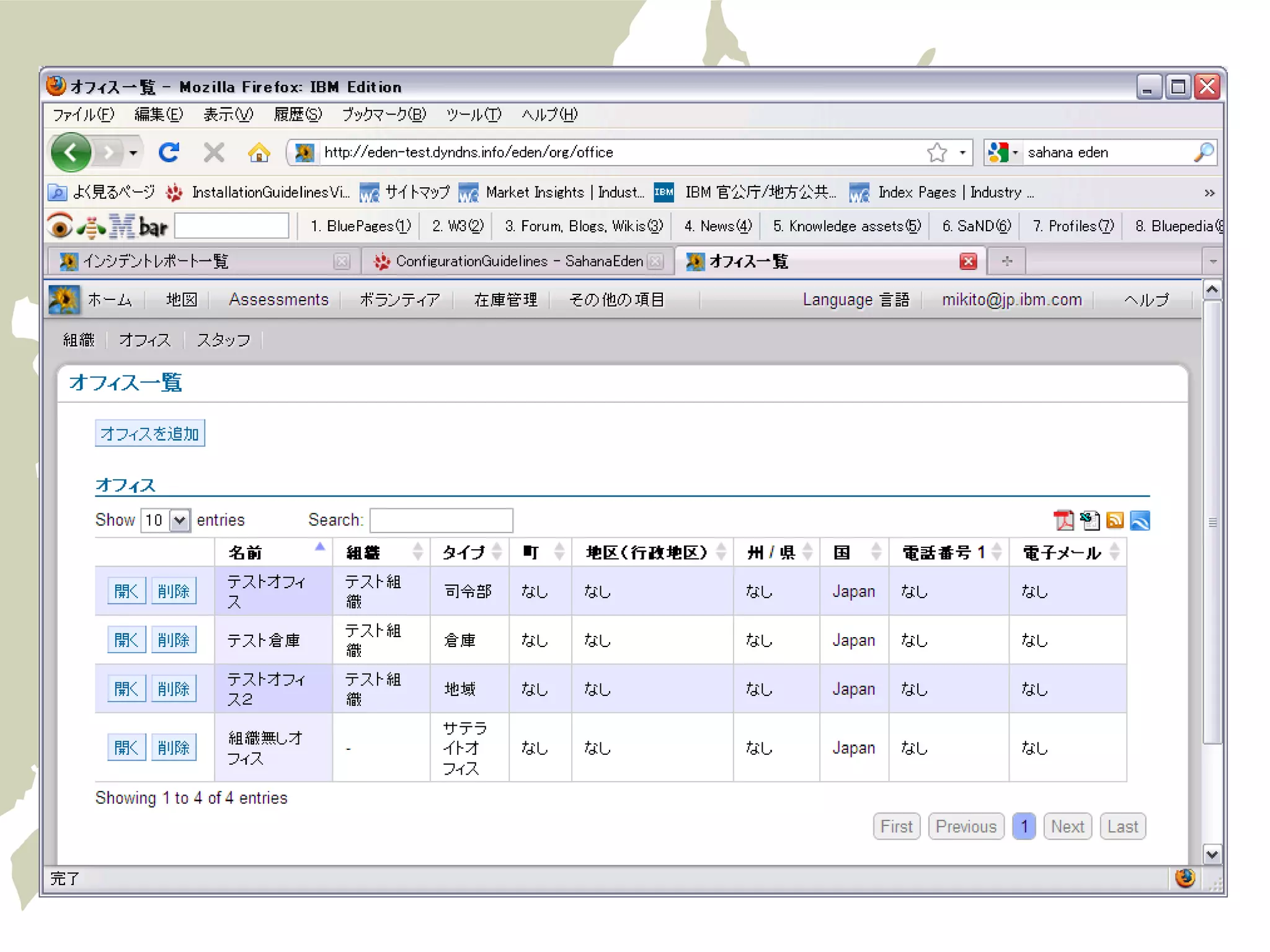1270x952 pixels.
Task: Expand the bookmarks toolbar overflow chevron
Action: point(1209,193)
